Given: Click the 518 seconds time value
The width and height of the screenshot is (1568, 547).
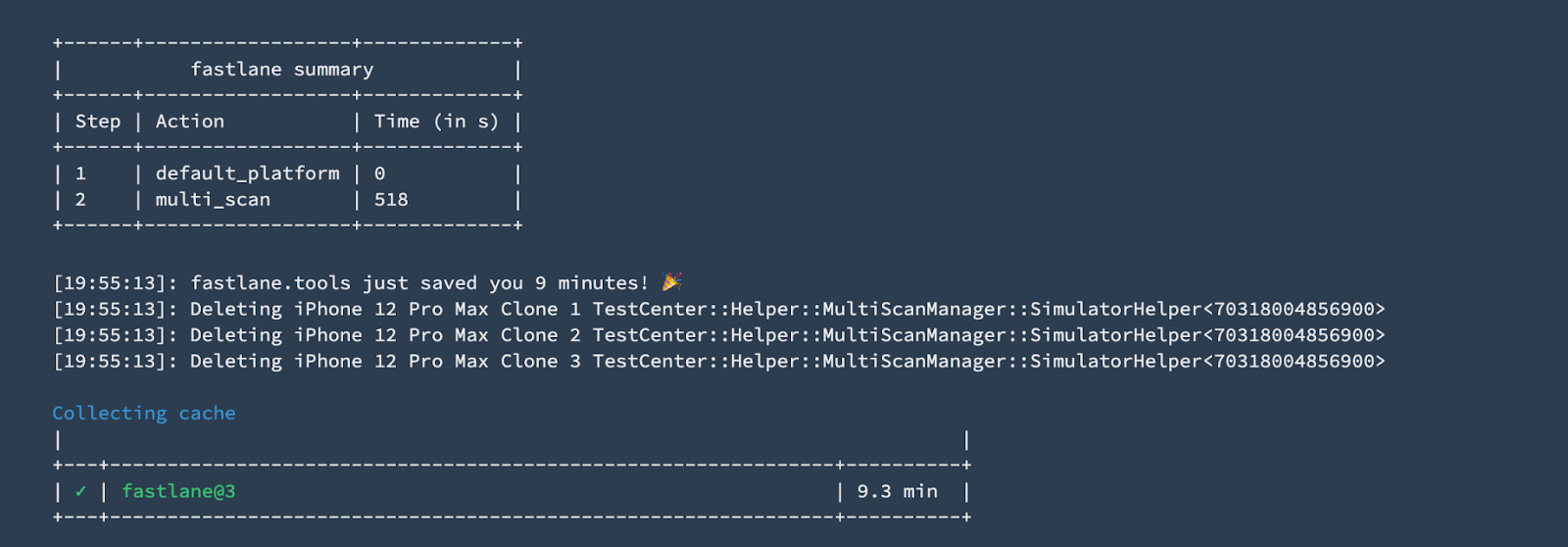Looking at the screenshot, I should point(391,200).
